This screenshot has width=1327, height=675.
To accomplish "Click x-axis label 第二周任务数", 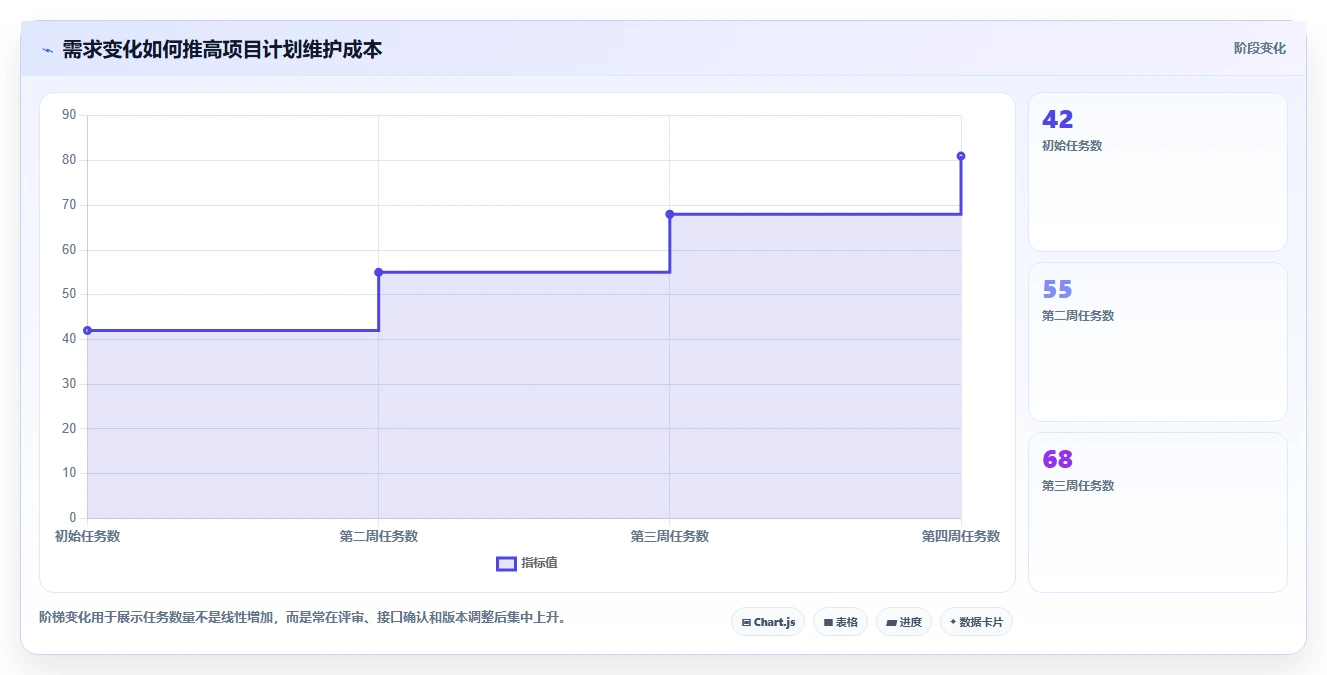I will (x=379, y=536).
